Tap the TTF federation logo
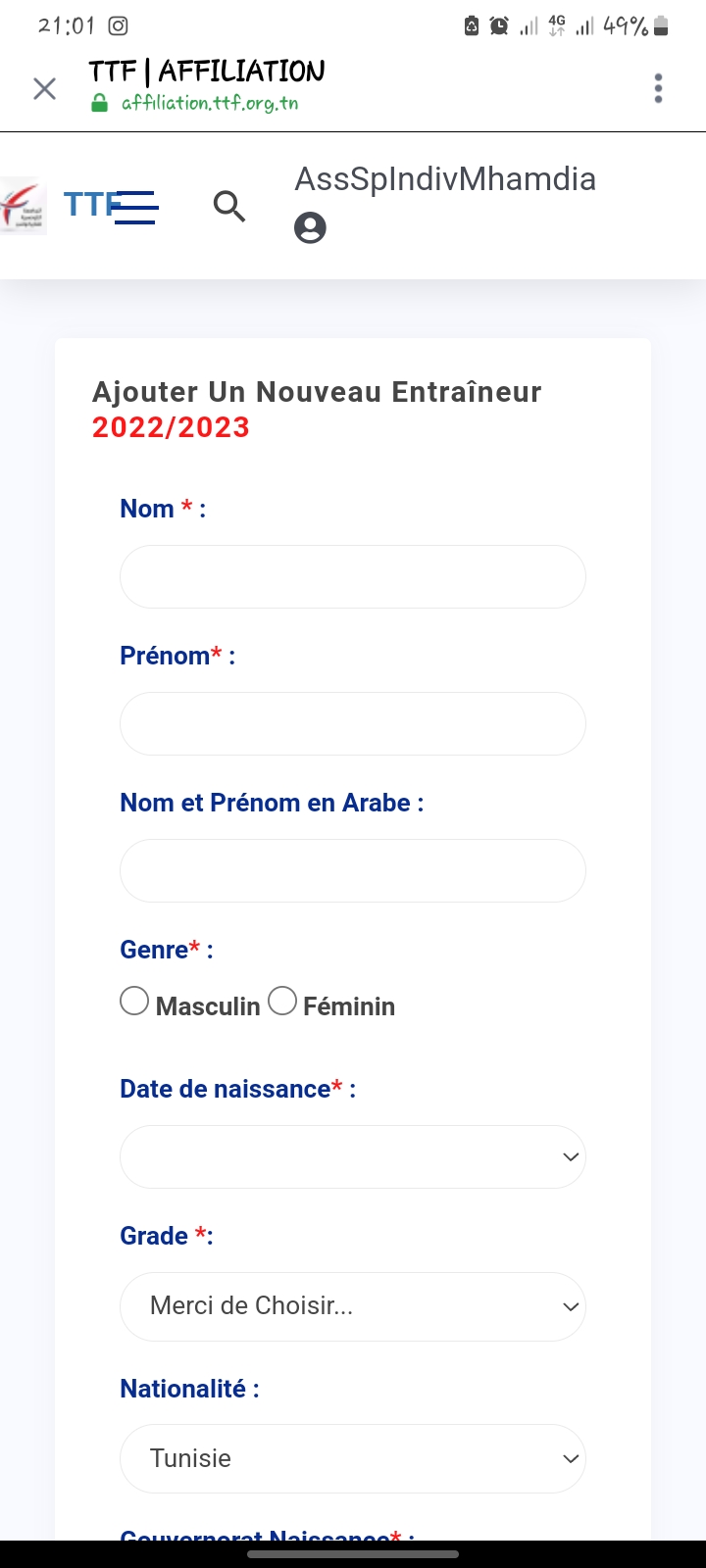The height and width of the screenshot is (1568, 706). point(24,206)
